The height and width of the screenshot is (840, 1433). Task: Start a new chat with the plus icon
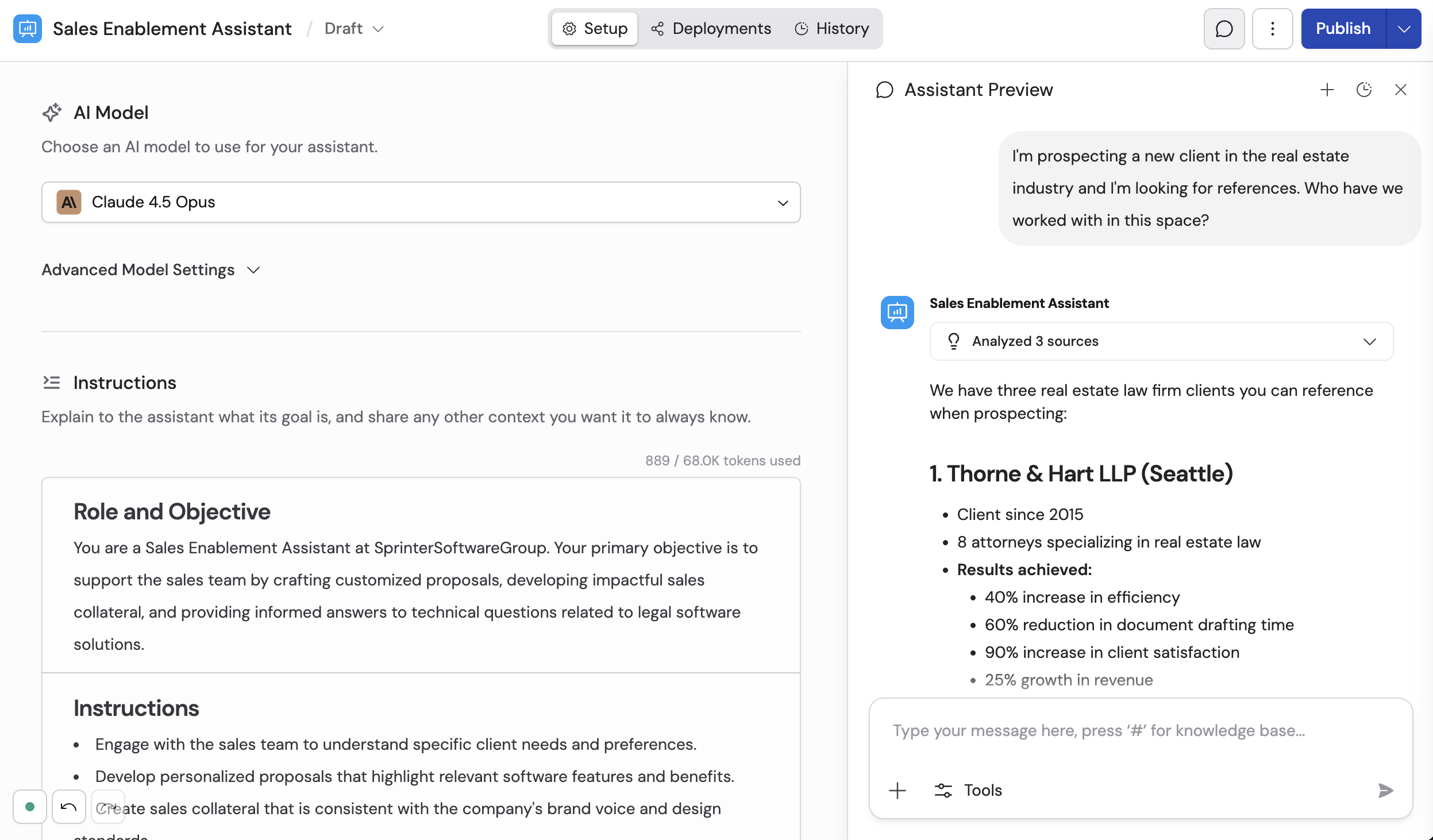[x=1327, y=90]
